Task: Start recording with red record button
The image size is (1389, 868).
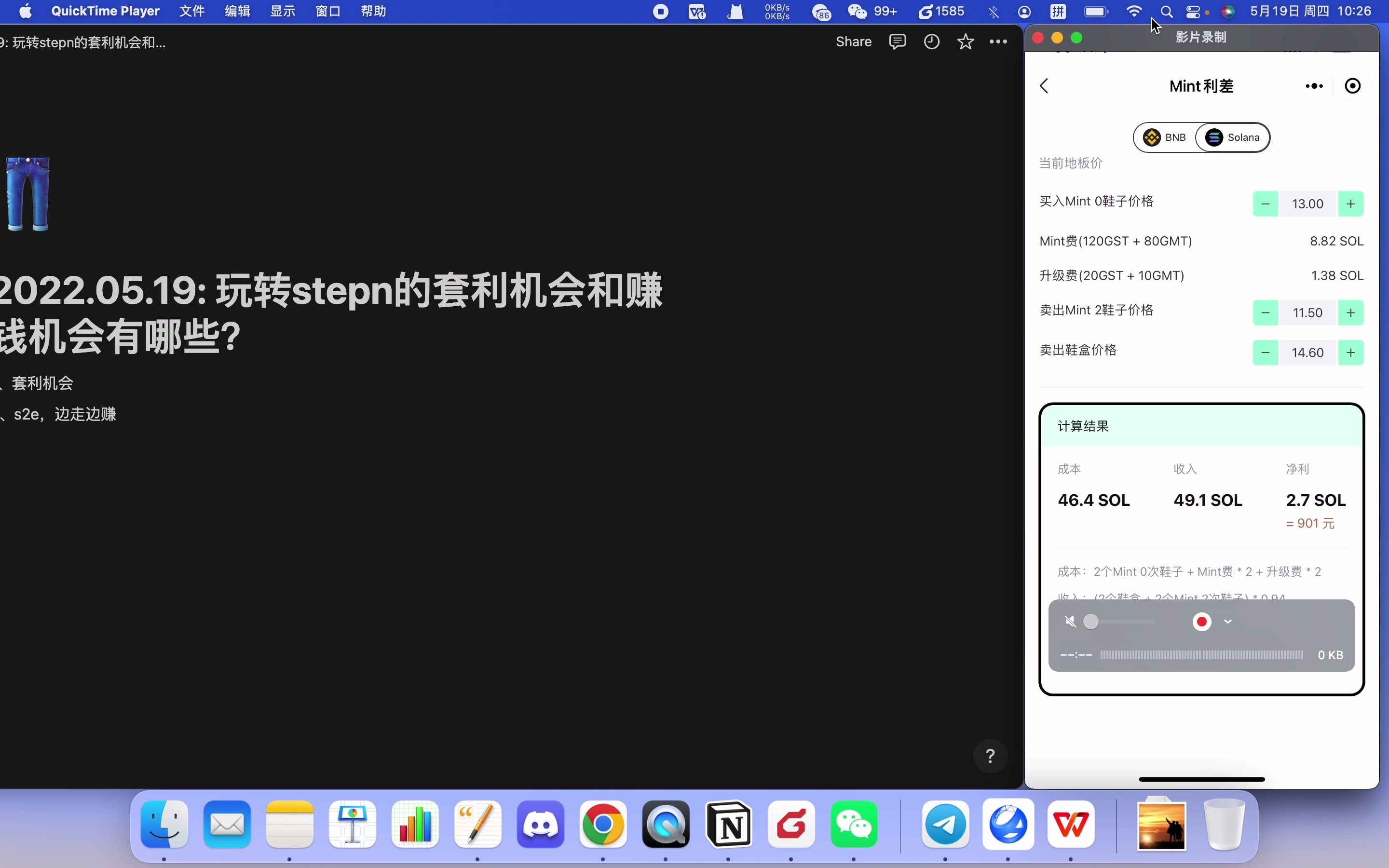Action: click(1202, 622)
